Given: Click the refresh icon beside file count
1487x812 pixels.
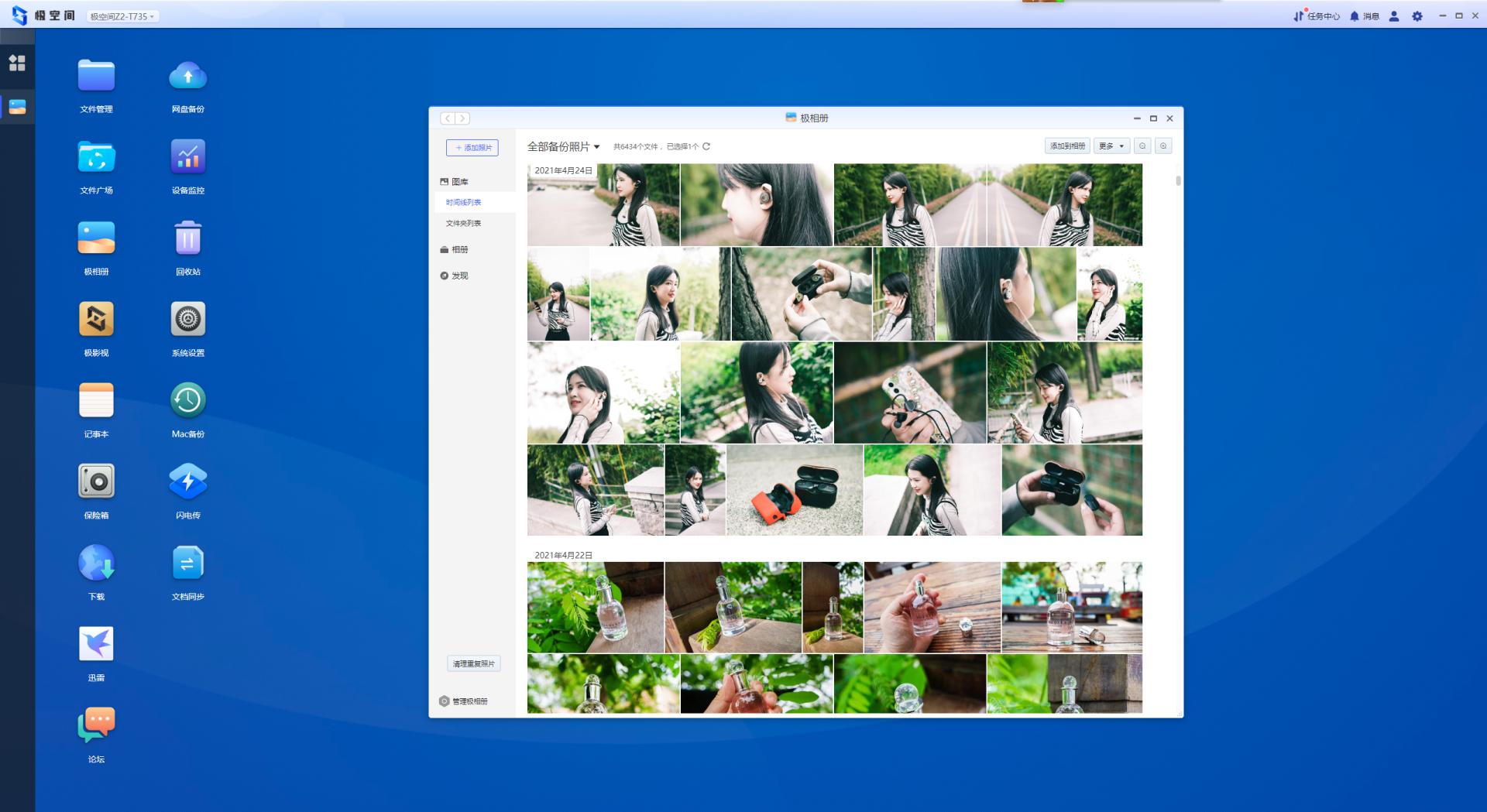Looking at the screenshot, I should 706,146.
